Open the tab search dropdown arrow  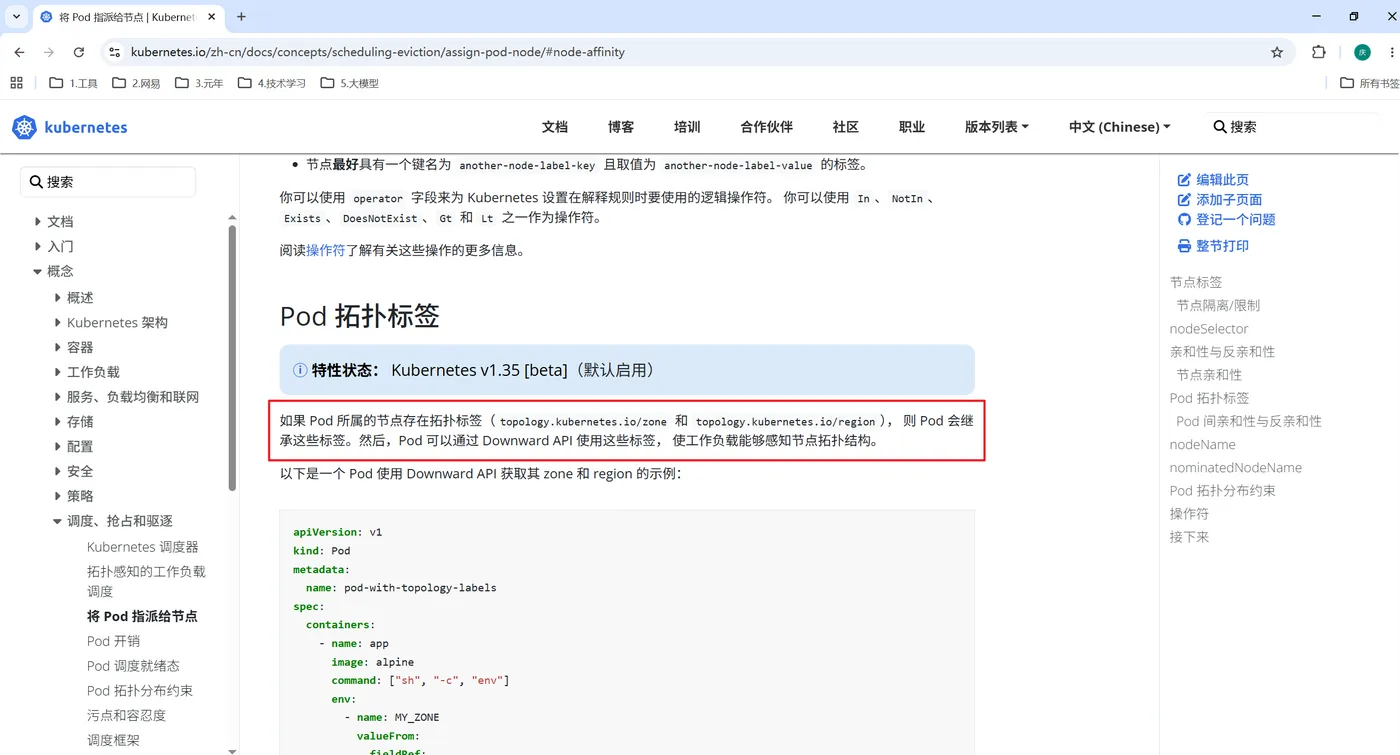point(17,17)
